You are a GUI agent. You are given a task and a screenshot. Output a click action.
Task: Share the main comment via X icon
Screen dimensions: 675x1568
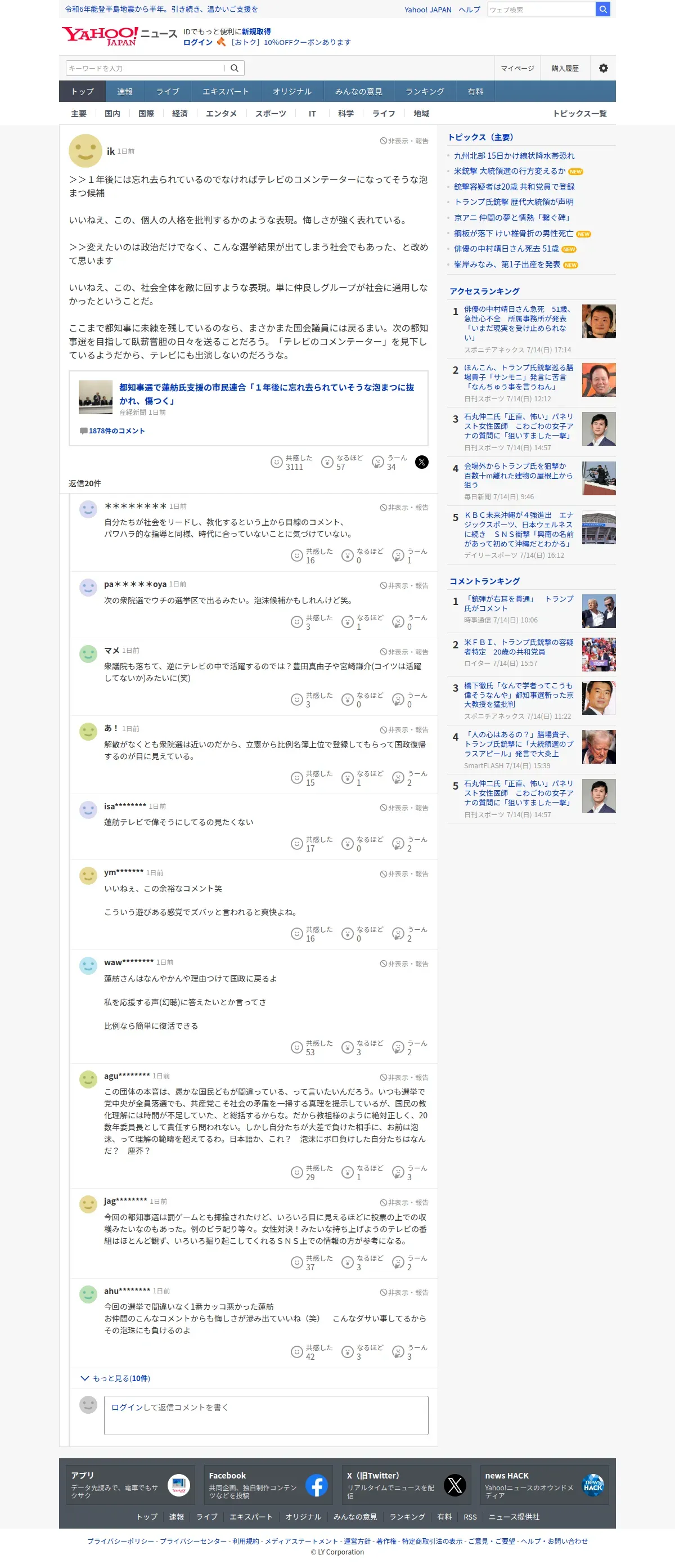(x=421, y=462)
